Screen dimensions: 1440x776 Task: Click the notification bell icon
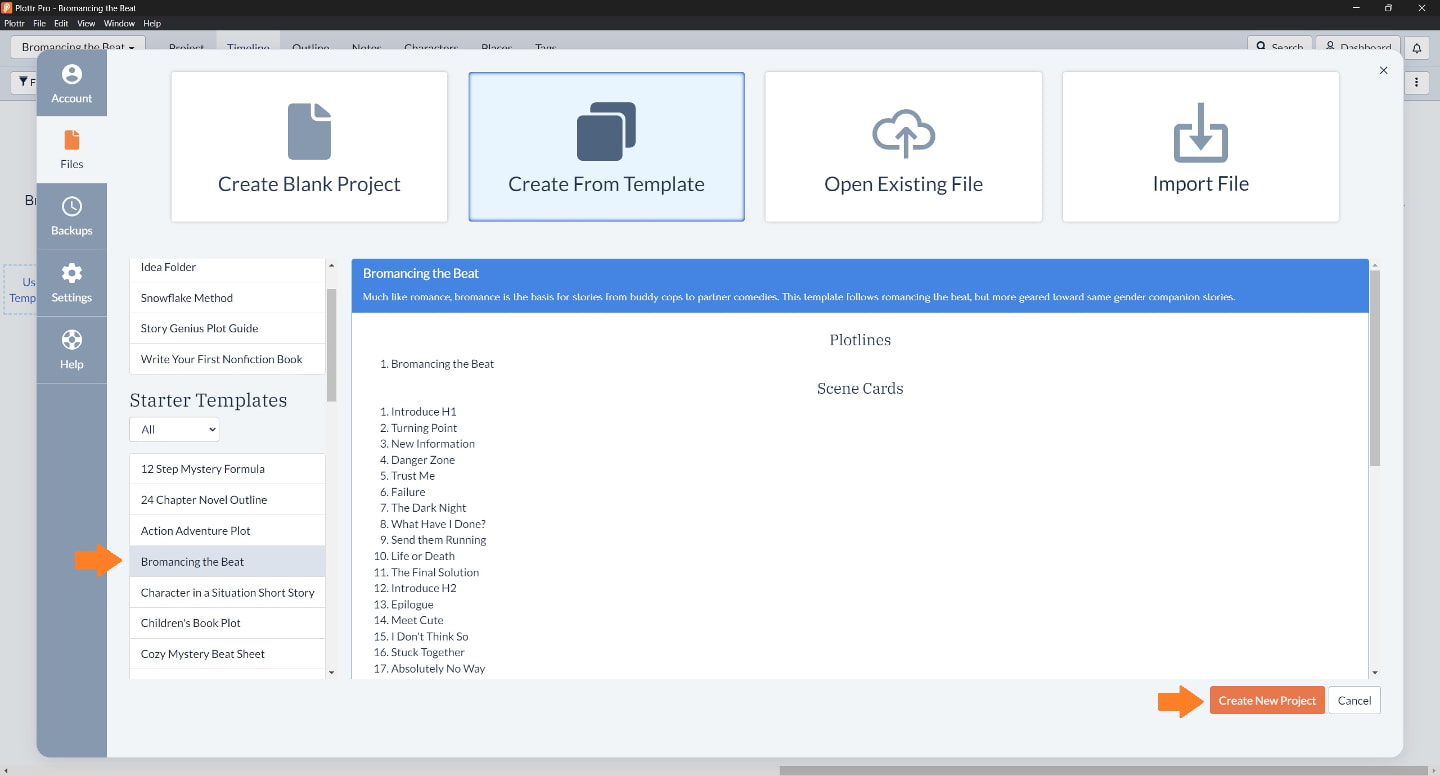pyautogui.click(x=1416, y=48)
